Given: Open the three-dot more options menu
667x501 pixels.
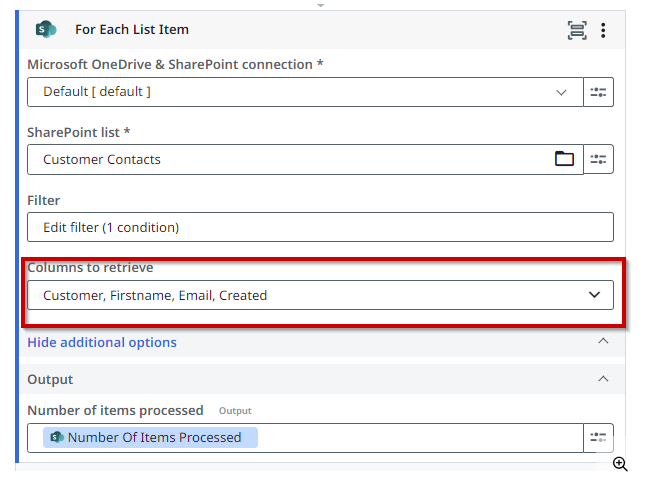Looking at the screenshot, I should [603, 30].
